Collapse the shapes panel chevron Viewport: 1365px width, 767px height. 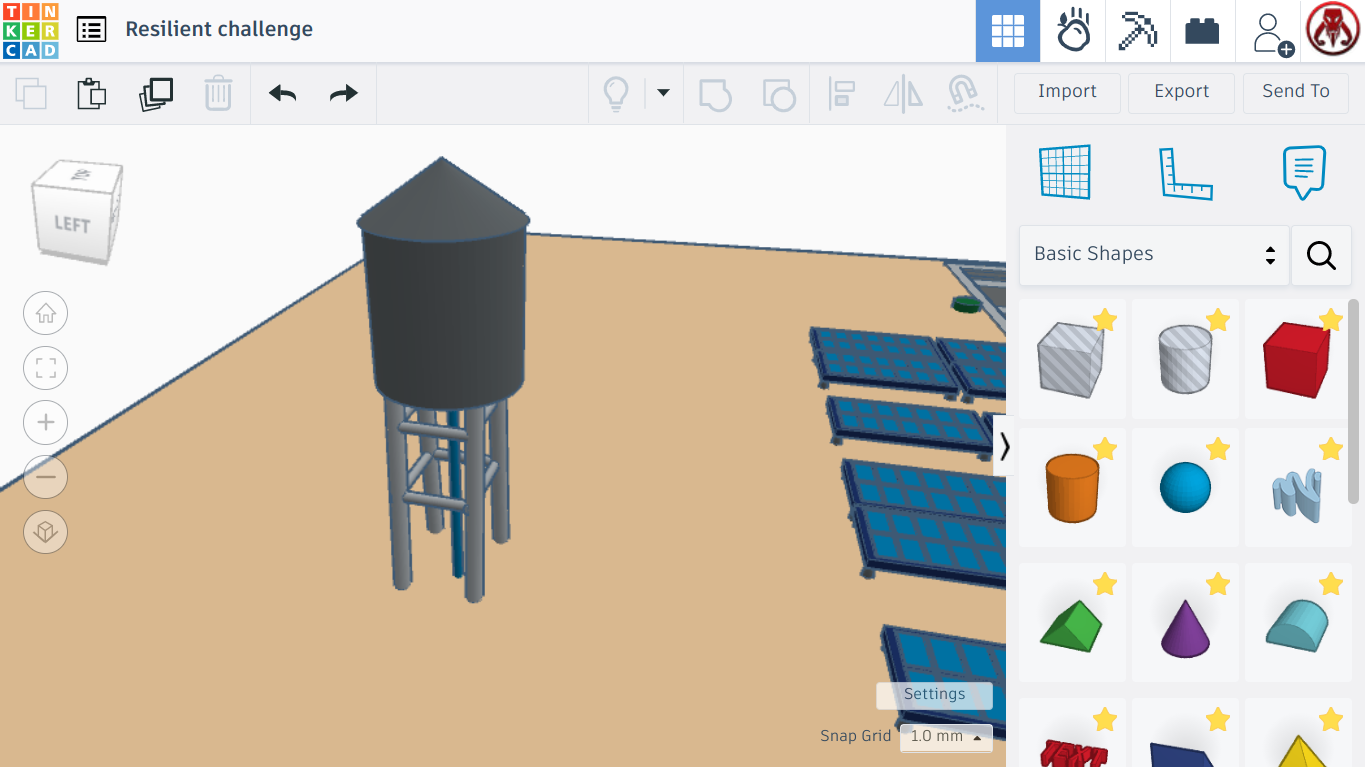(x=1004, y=446)
